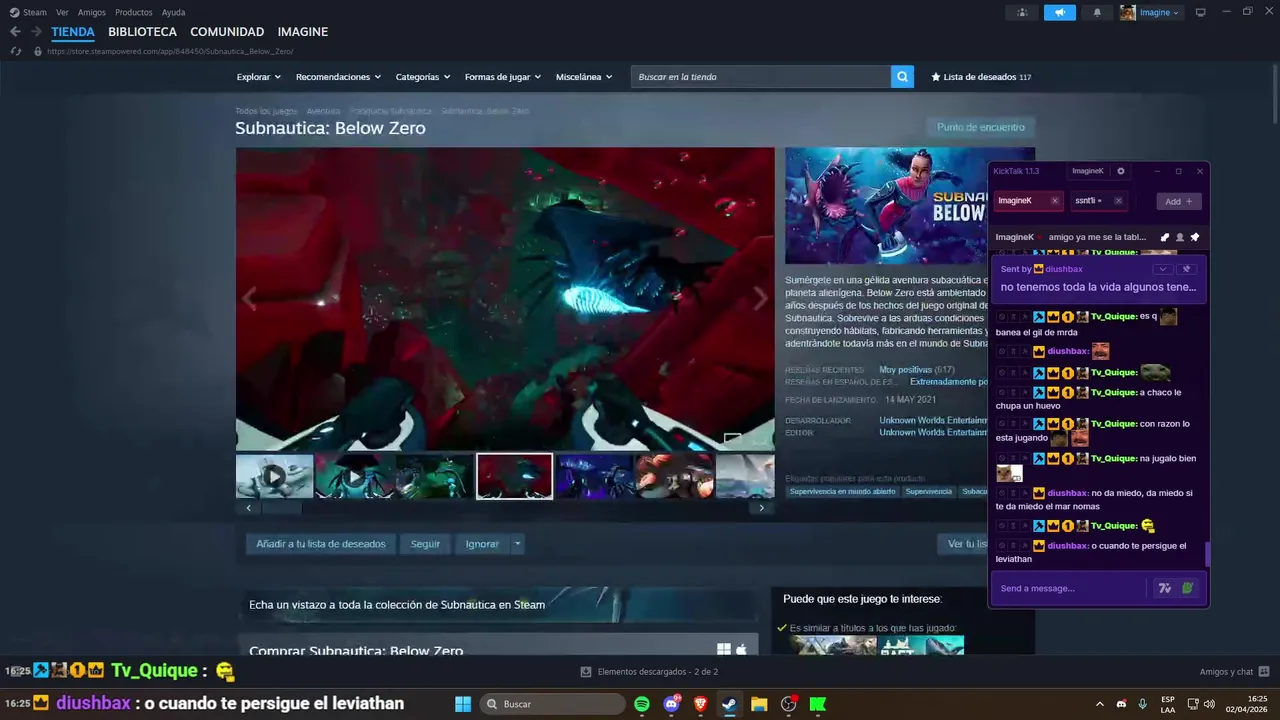1280x720 pixels.
Task: Open the Steam megaphone announcements button
Action: pos(1060,12)
